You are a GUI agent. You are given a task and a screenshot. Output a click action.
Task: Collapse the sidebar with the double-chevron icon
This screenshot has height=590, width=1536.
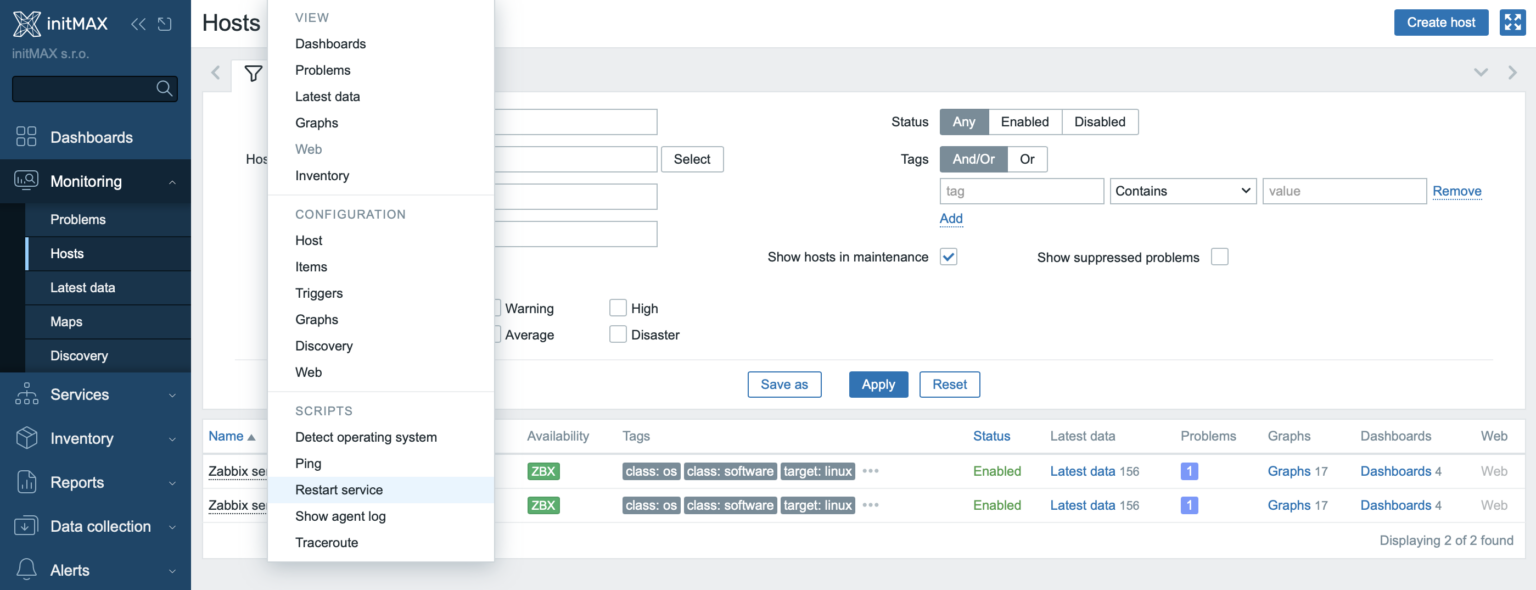pos(139,23)
